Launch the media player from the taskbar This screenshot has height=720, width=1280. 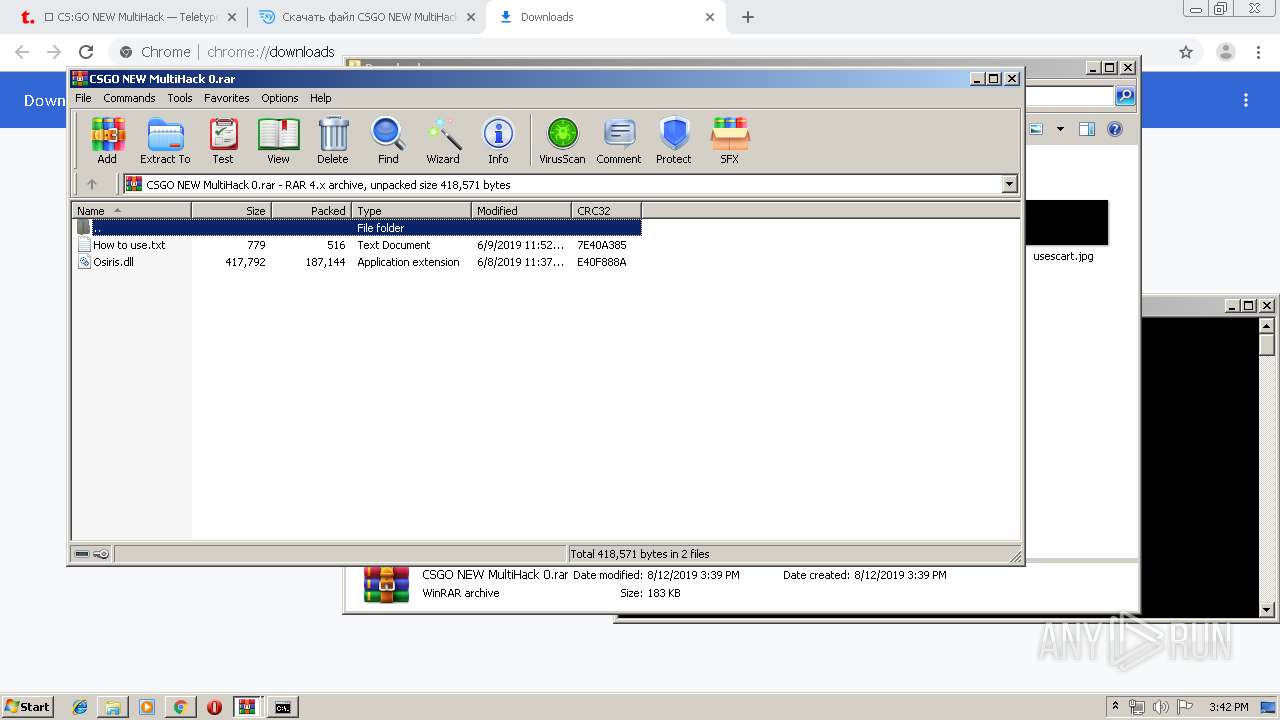[x=147, y=707]
